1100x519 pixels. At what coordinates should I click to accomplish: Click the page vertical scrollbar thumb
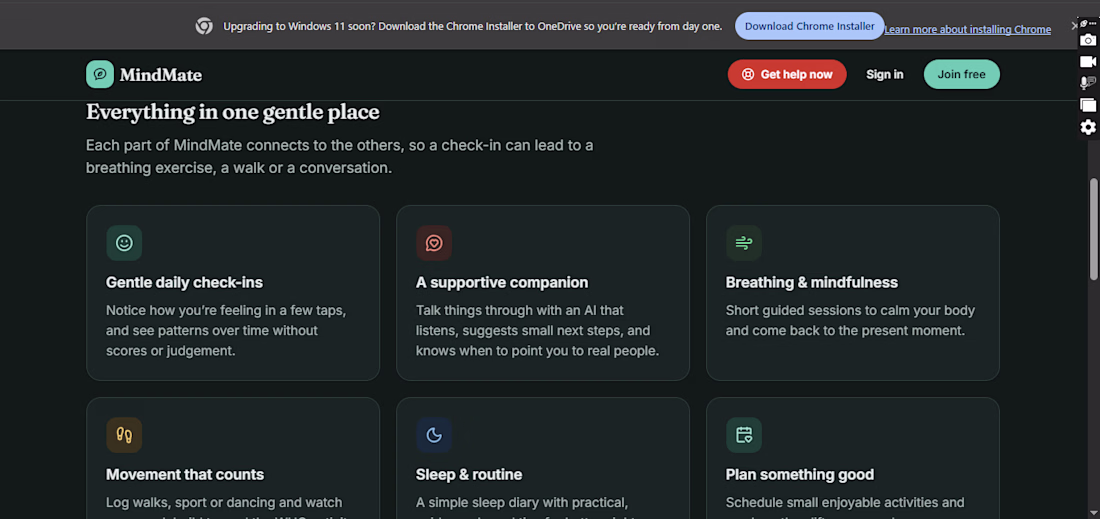[x=1094, y=229]
